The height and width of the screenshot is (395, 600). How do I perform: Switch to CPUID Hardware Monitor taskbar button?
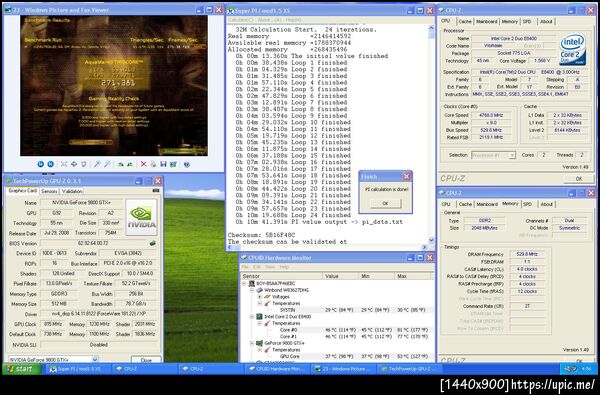pos(278,369)
